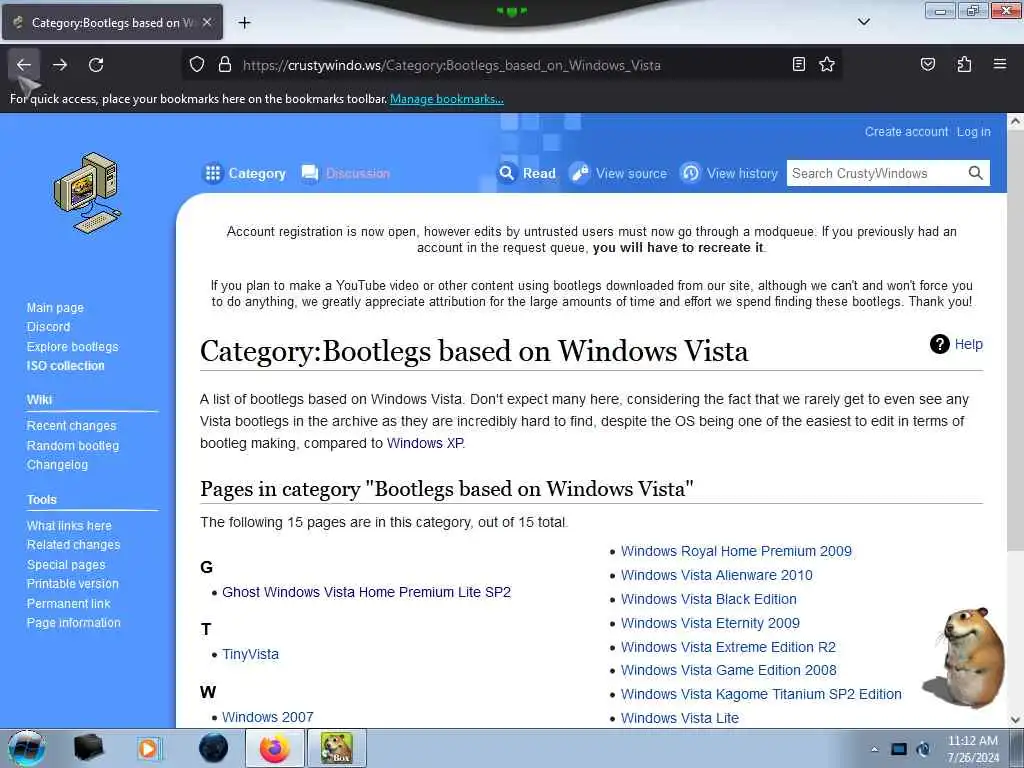The height and width of the screenshot is (768, 1024).
Task: Click the hamster desktop mascot
Action: [965, 658]
